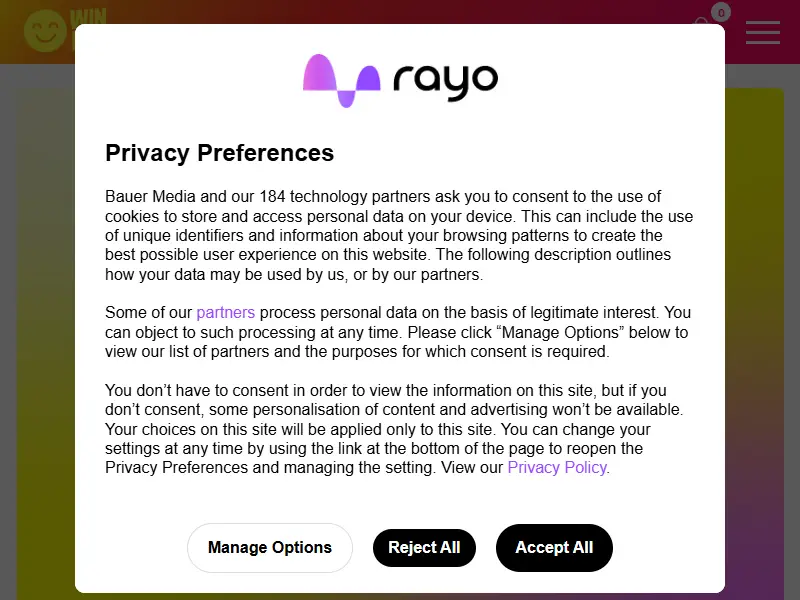Open the Manage Options settings

tap(270, 547)
